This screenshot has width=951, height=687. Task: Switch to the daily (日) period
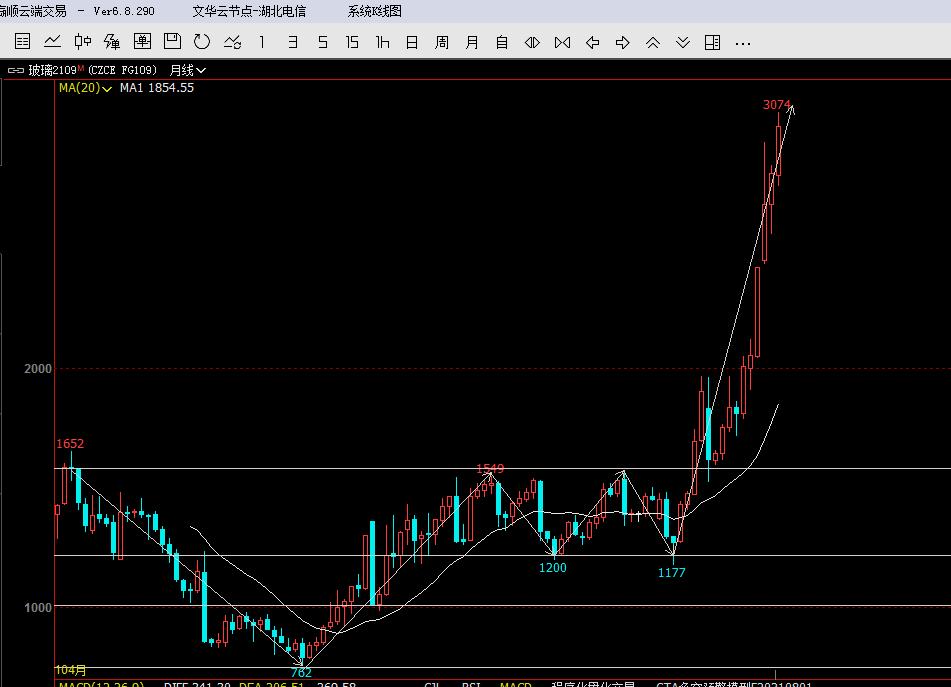point(412,42)
